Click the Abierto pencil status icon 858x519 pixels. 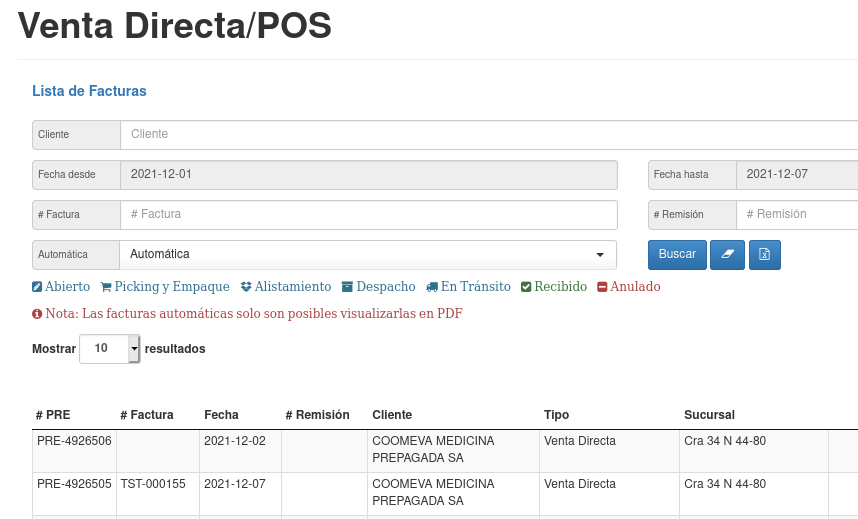(x=37, y=287)
